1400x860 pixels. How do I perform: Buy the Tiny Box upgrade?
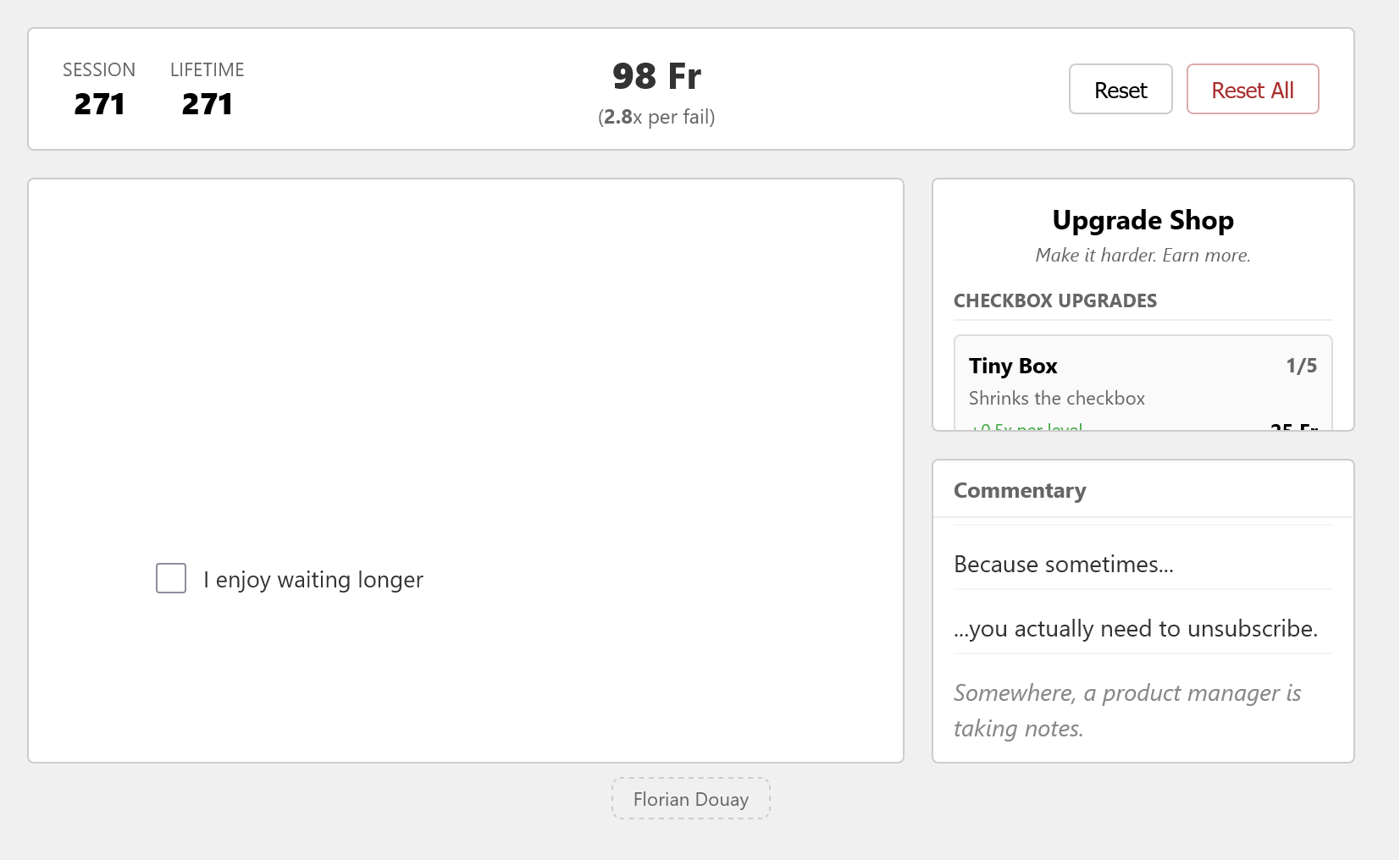pyautogui.click(x=1143, y=383)
